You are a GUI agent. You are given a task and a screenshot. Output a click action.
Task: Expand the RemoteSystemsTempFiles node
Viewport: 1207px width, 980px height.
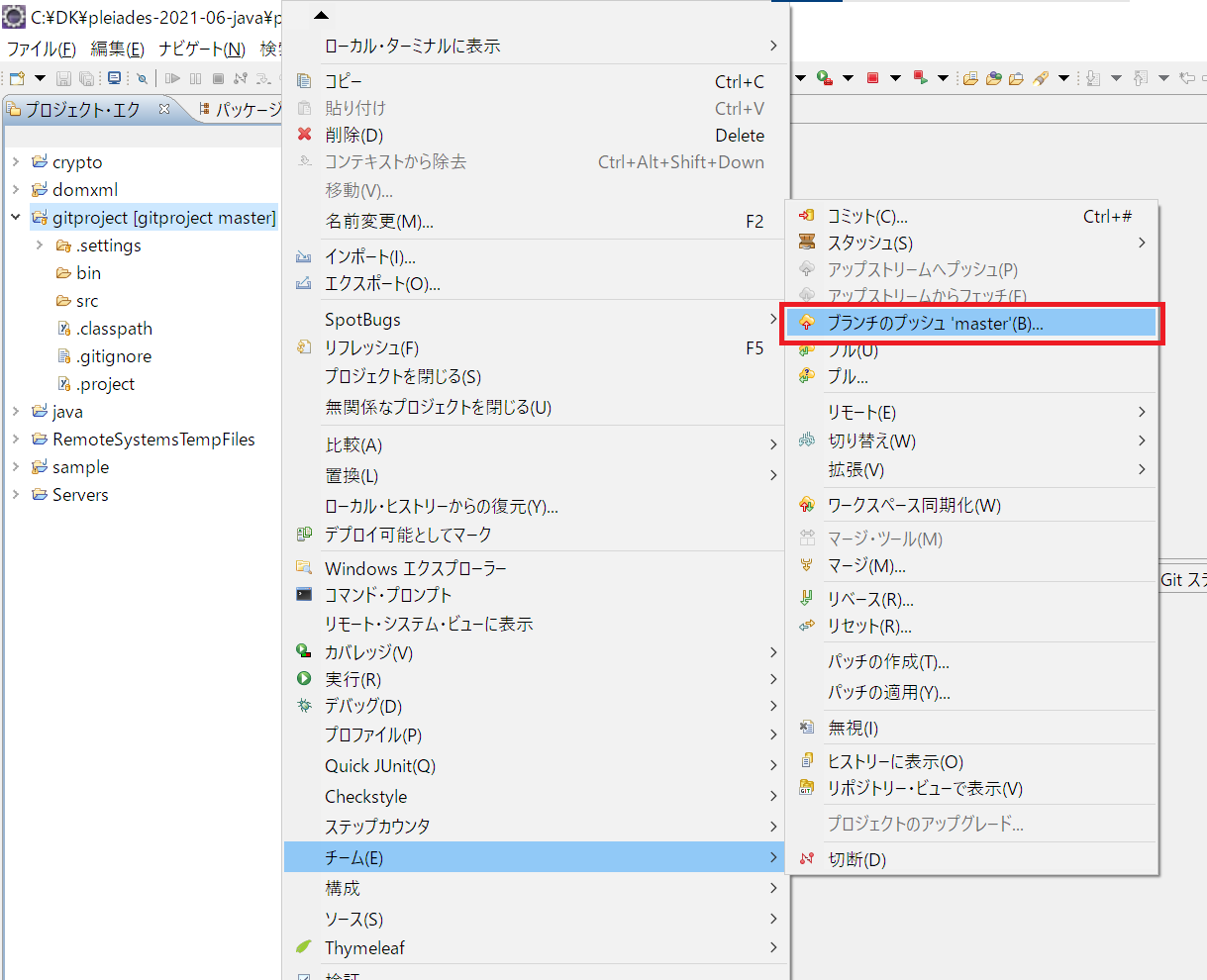[x=16, y=440]
